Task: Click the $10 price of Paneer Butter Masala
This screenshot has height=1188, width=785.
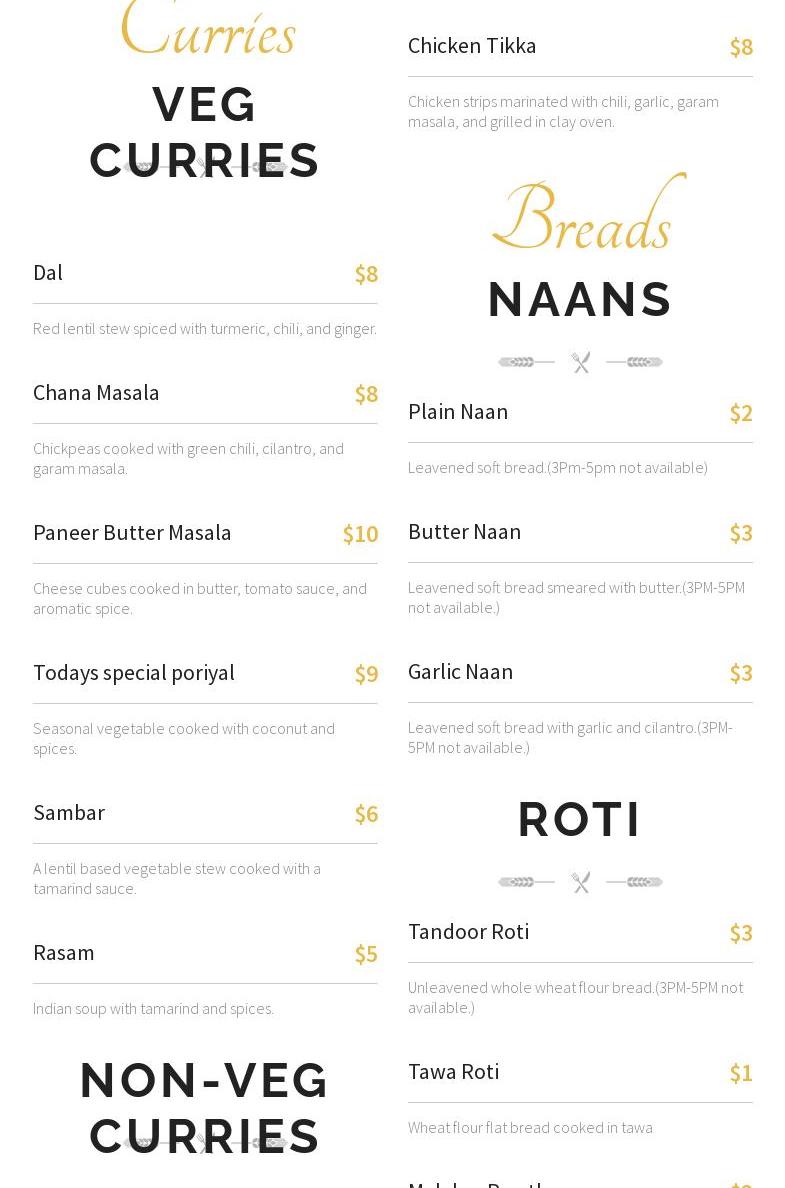Action: click(x=361, y=534)
